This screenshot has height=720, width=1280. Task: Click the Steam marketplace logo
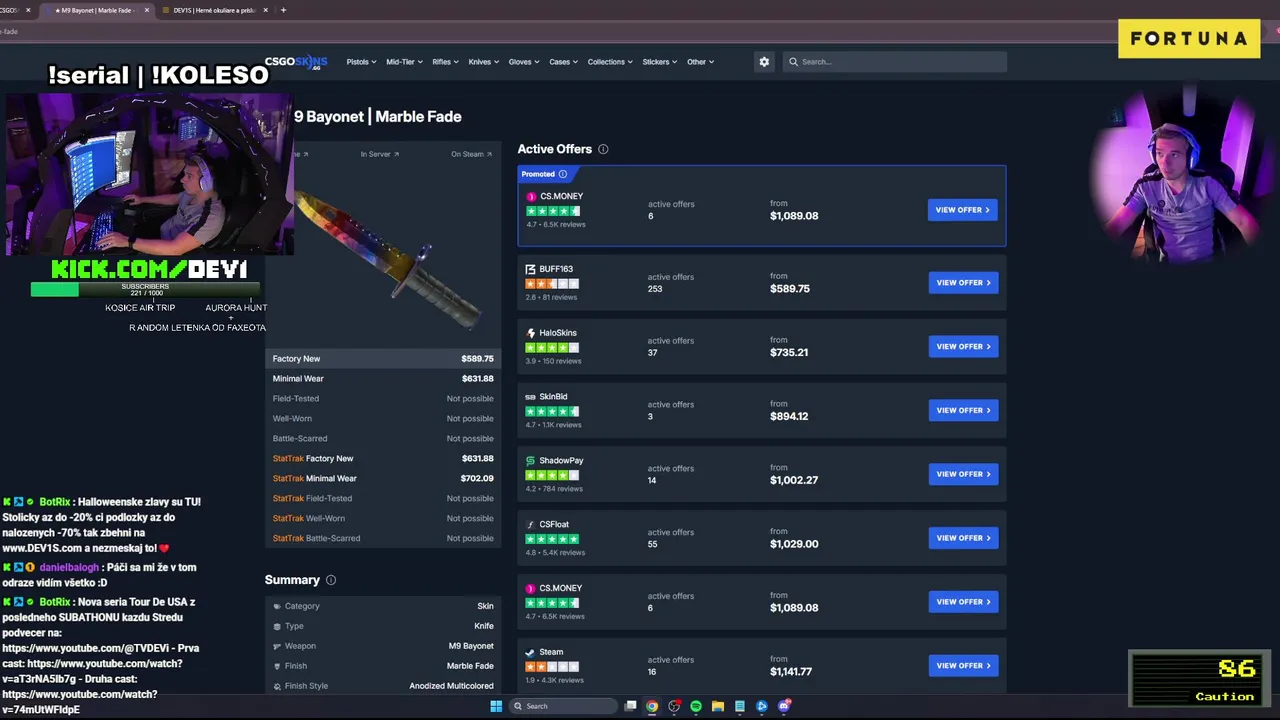pyautogui.click(x=530, y=652)
